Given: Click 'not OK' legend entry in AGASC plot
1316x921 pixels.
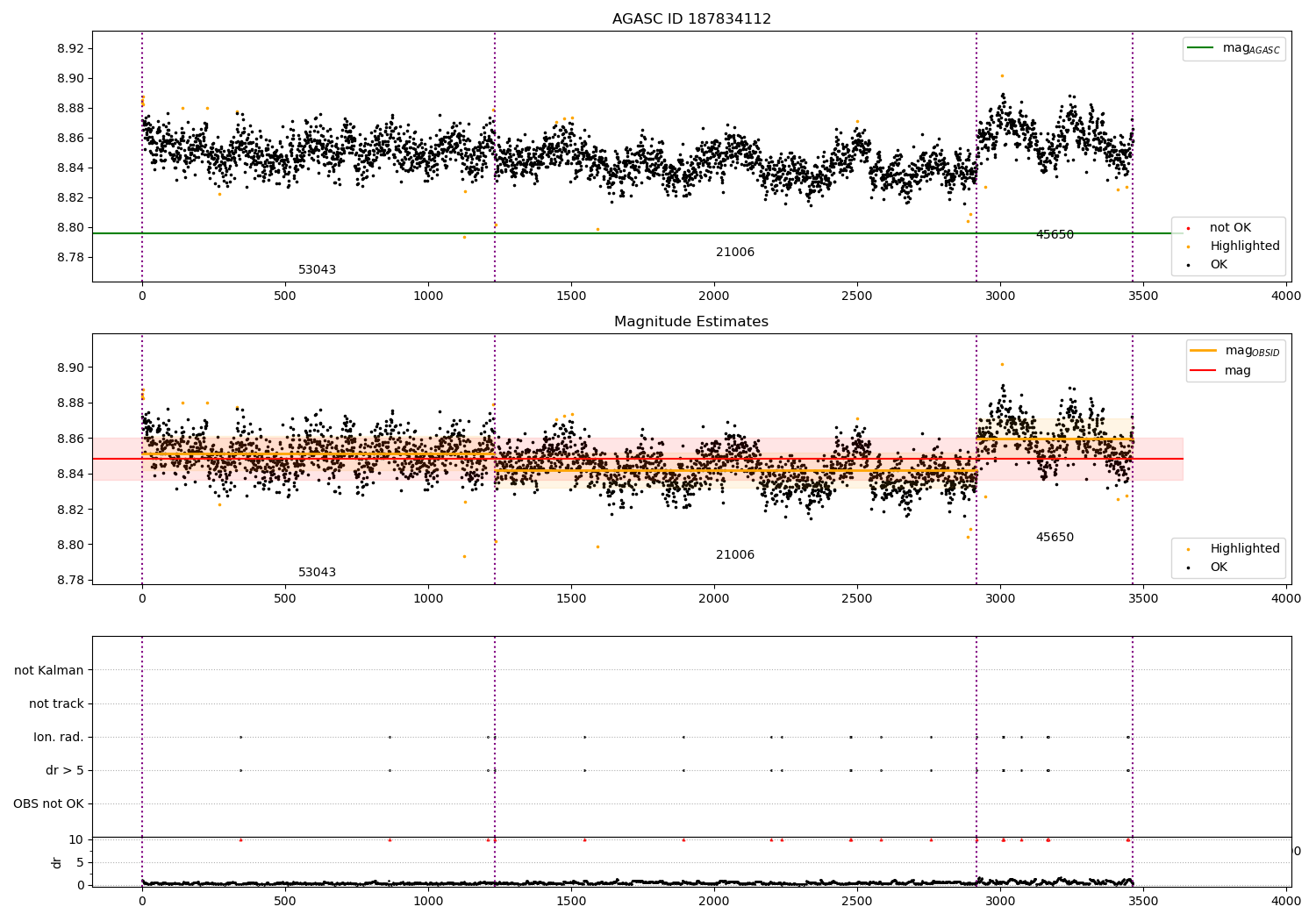Looking at the screenshot, I should (1230, 227).
